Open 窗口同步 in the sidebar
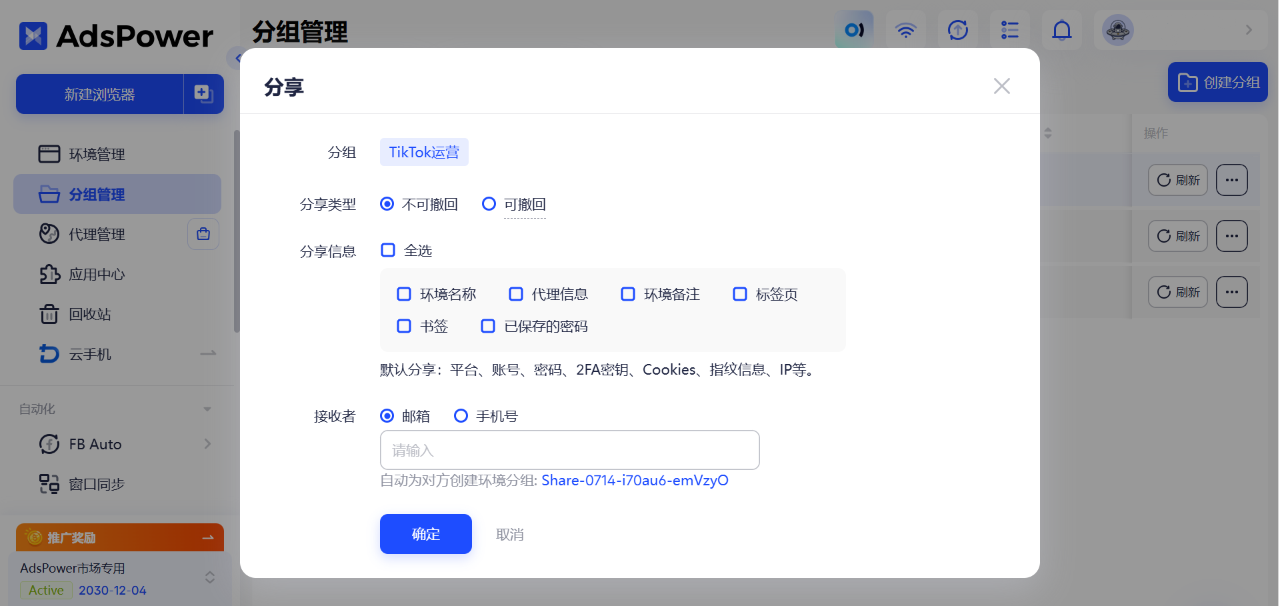Screen dimensions: 1279x606 (117, 484)
